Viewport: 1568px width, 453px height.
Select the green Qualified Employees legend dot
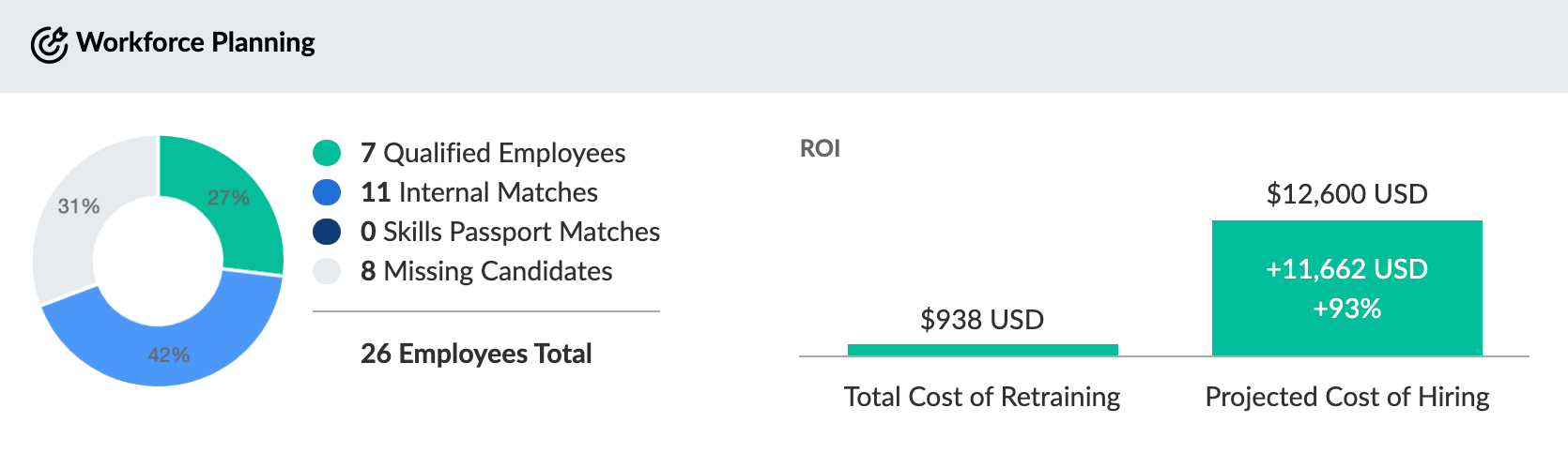[x=327, y=153]
